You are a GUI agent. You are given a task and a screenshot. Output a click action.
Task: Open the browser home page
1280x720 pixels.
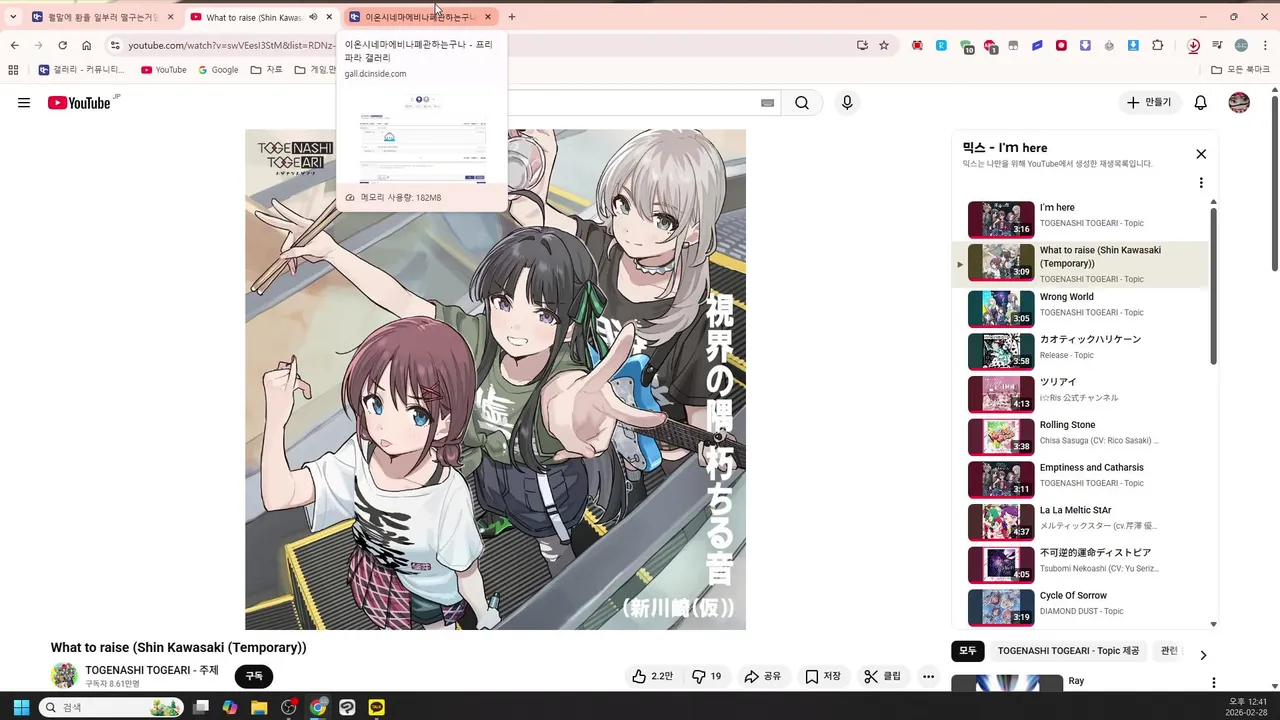pyautogui.click(x=87, y=45)
